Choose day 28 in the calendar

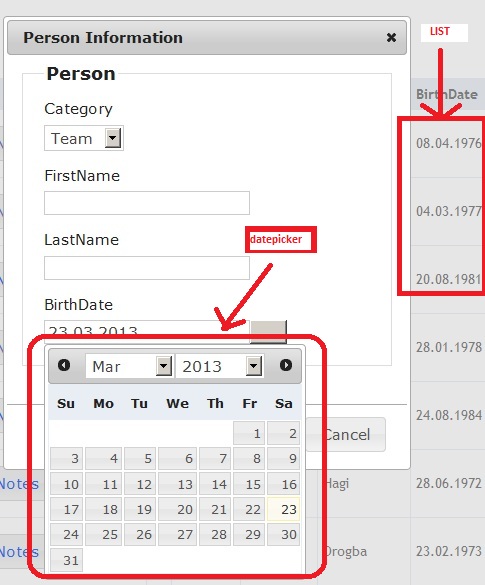click(215, 534)
